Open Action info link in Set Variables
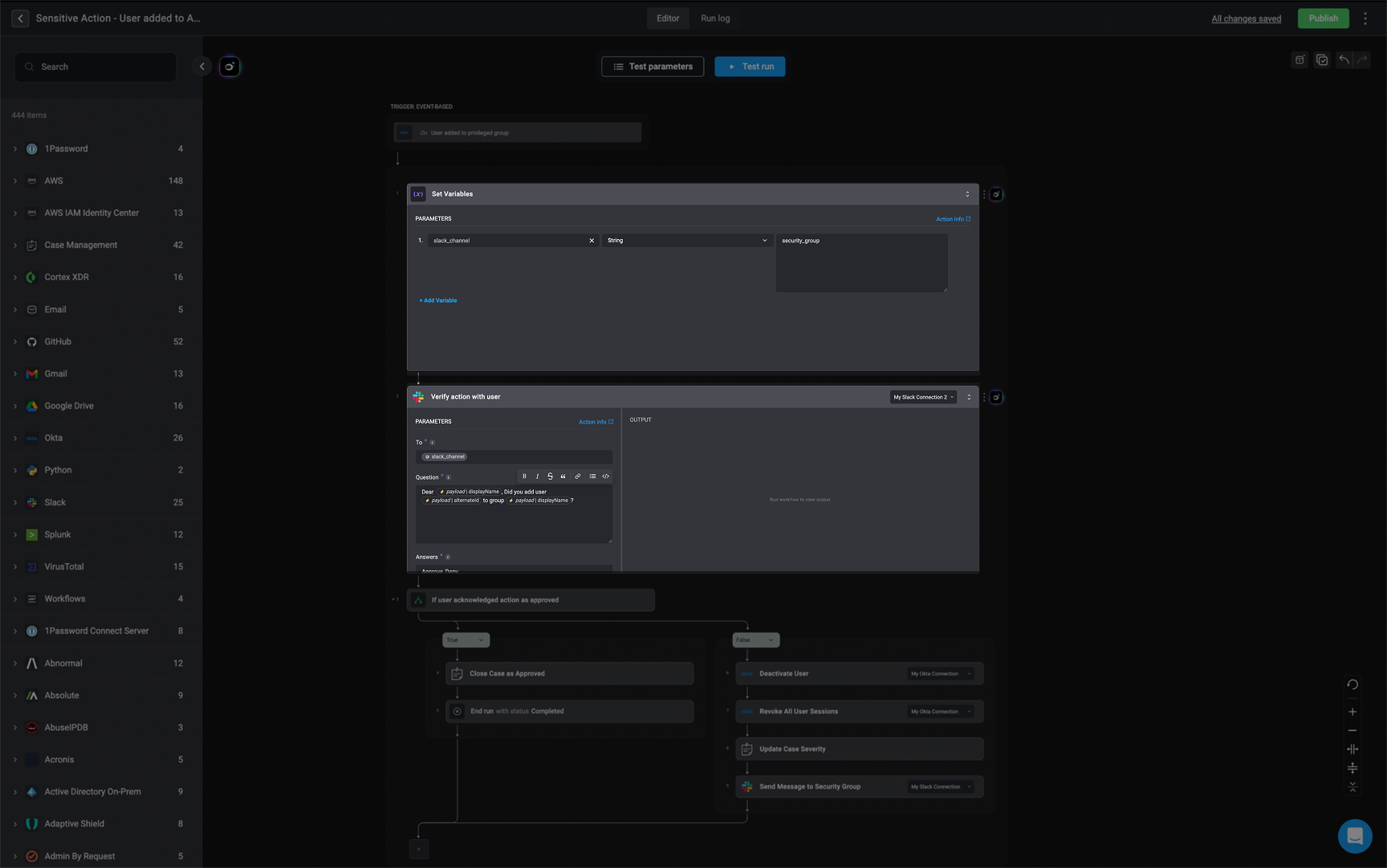 953,219
